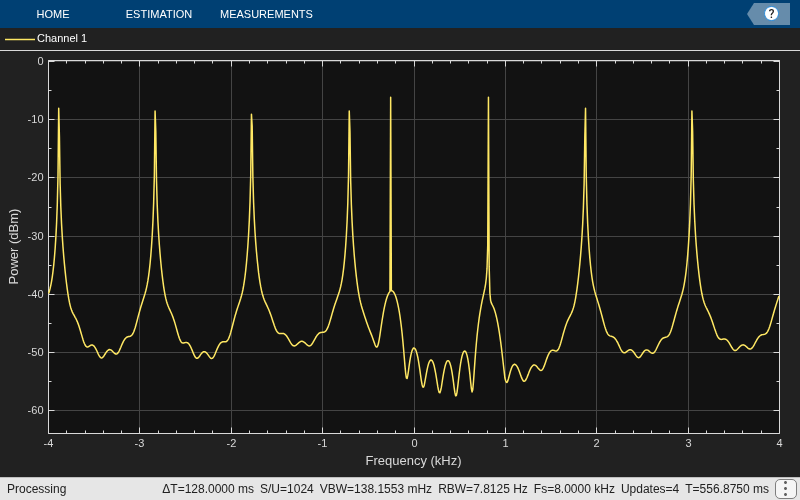Toggle Channel 1 visibility in the legend

click(62, 38)
